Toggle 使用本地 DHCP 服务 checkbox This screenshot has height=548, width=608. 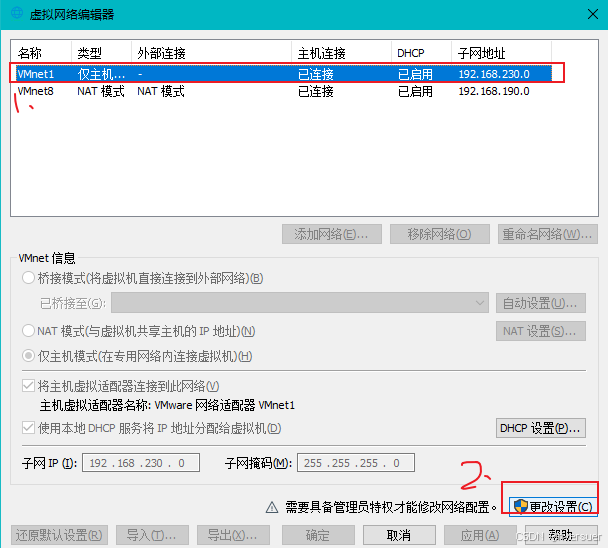coord(28,428)
